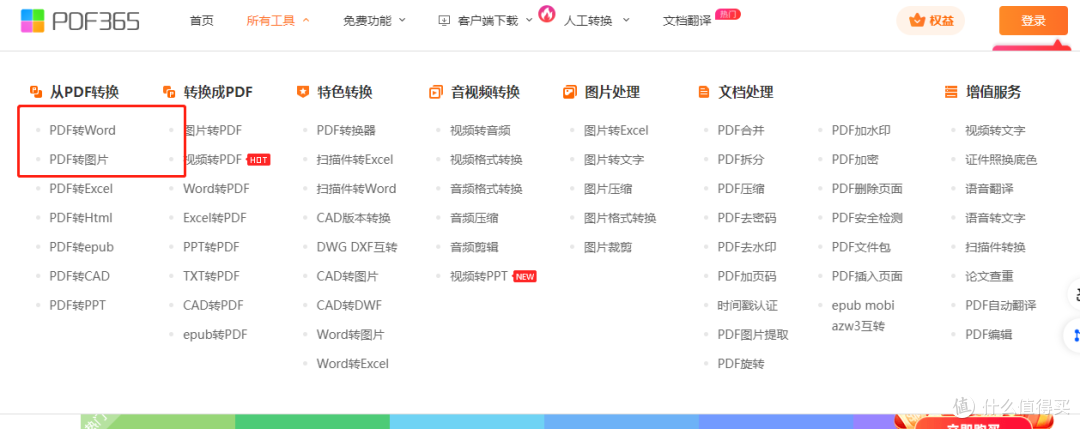Click the 增值服务 category icon
Viewport: 1080px width, 429px height.
(x=951, y=92)
